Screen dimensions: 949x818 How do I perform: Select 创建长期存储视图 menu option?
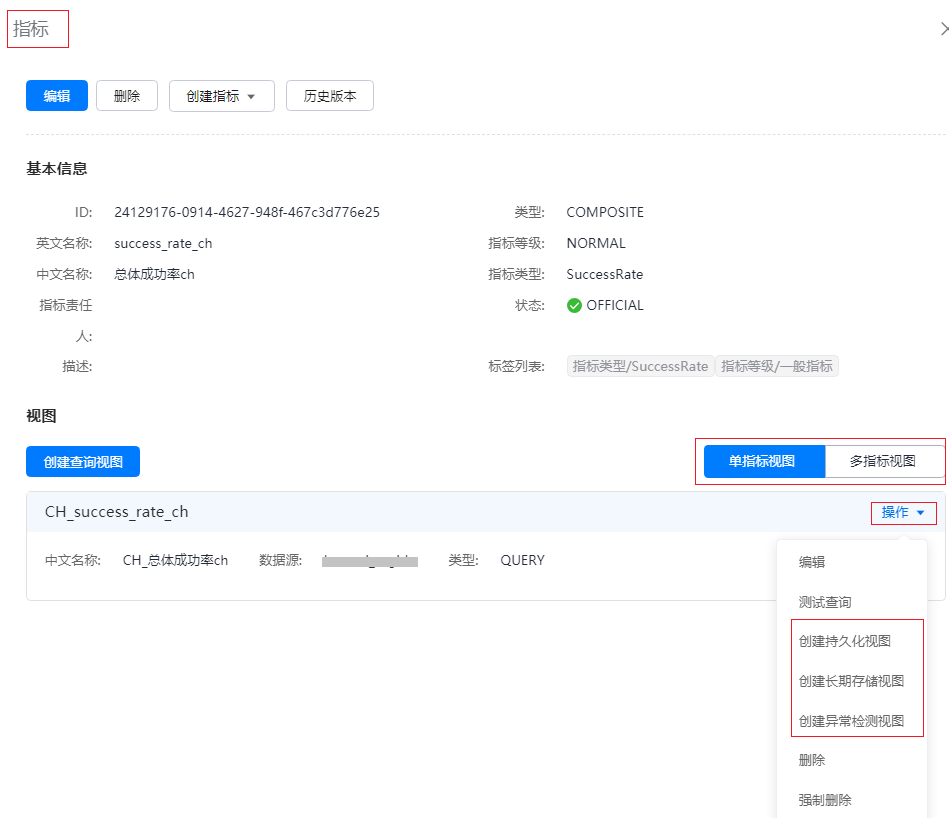pyautogui.click(x=851, y=681)
